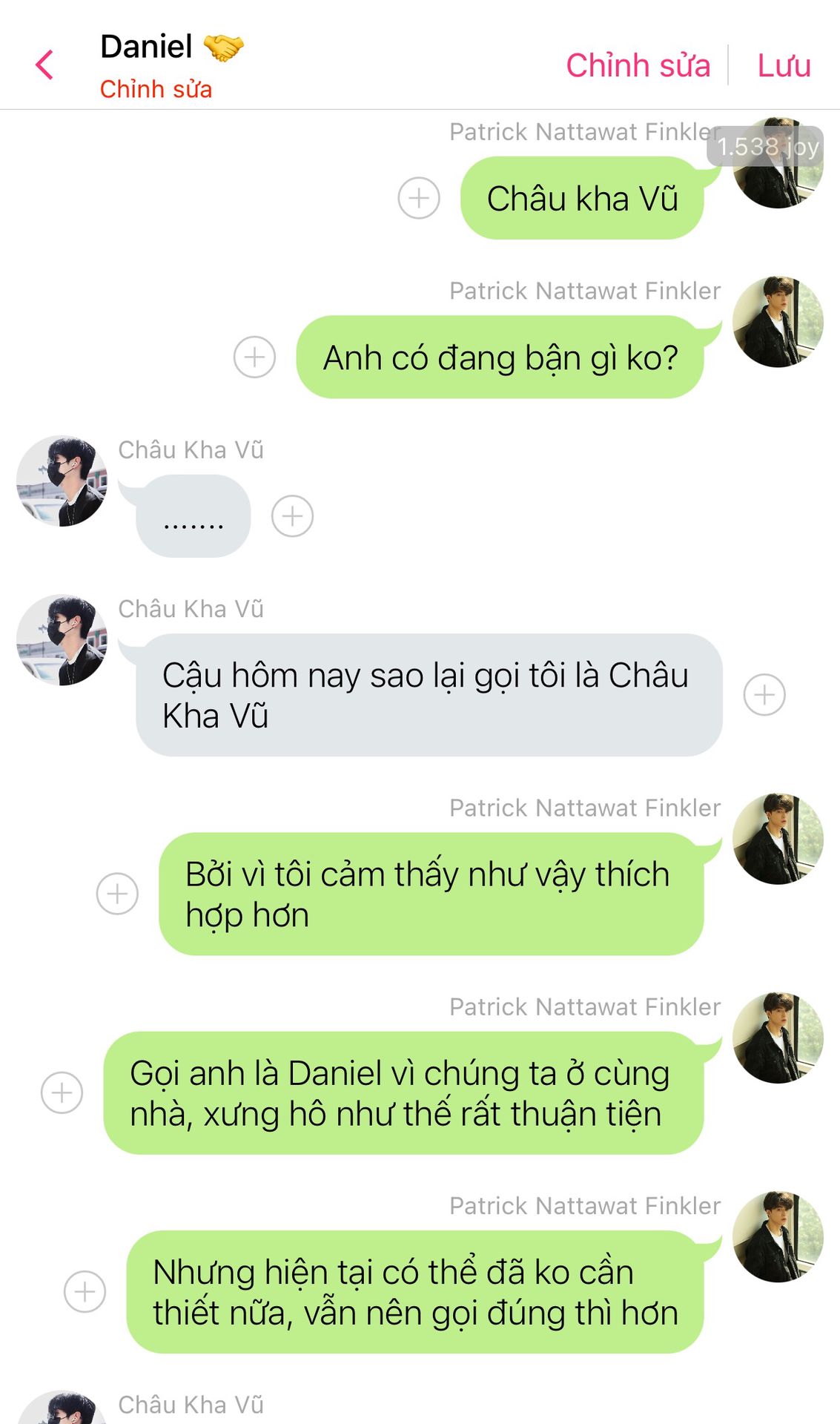Open Patrick's avatar on first message
This screenshot has height=1424, width=840.
coord(778,162)
